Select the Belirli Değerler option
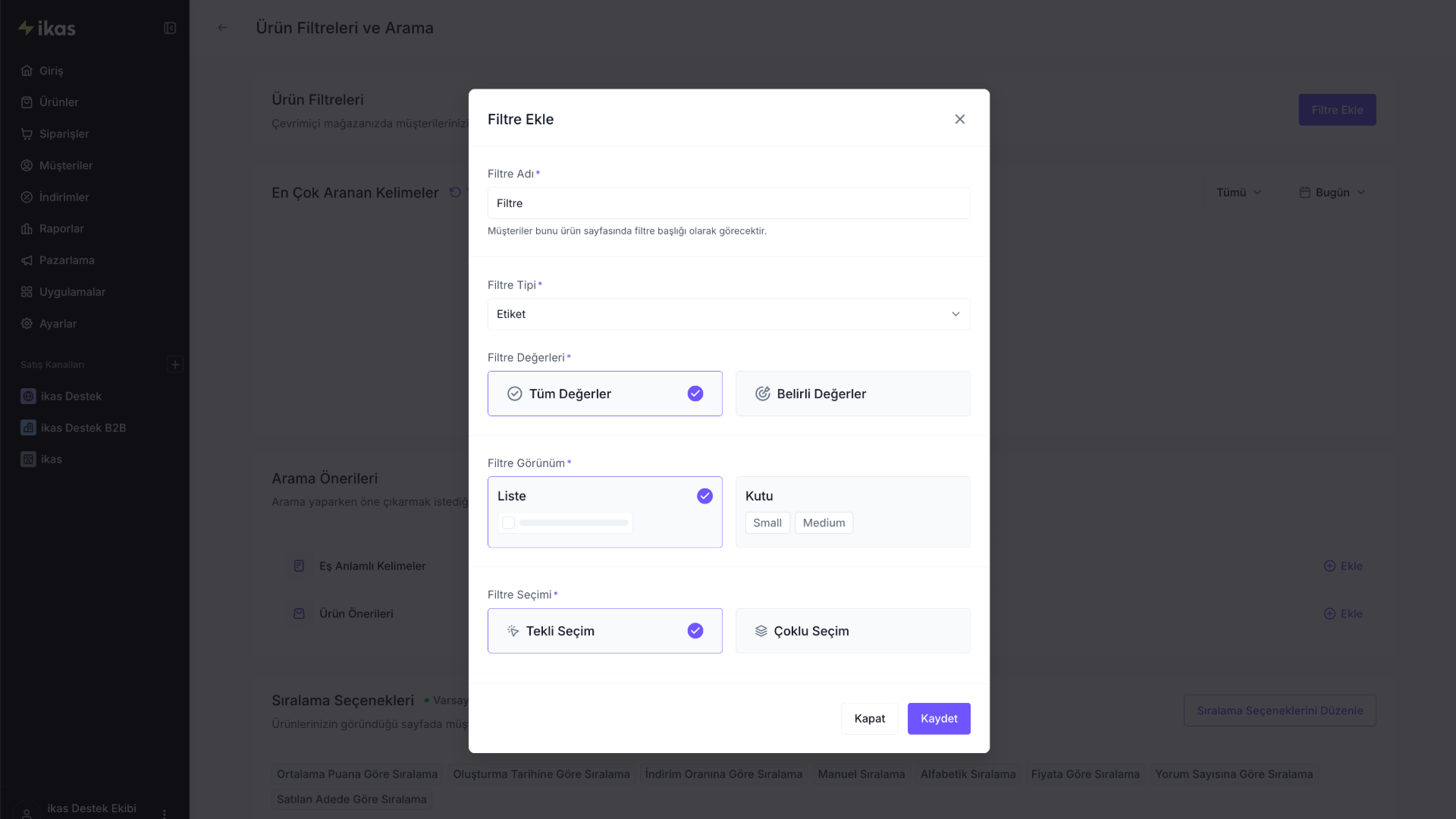Image resolution: width=1456 pixels, height=819 pixels. [x=852, y=394]
